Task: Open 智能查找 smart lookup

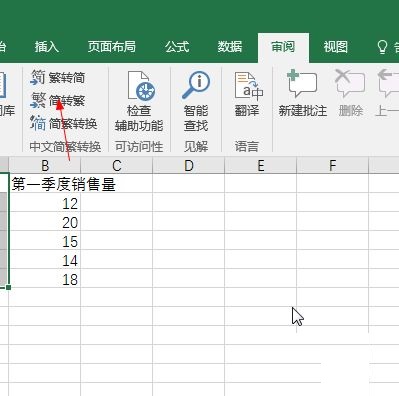Action: (x=196, y=101)
